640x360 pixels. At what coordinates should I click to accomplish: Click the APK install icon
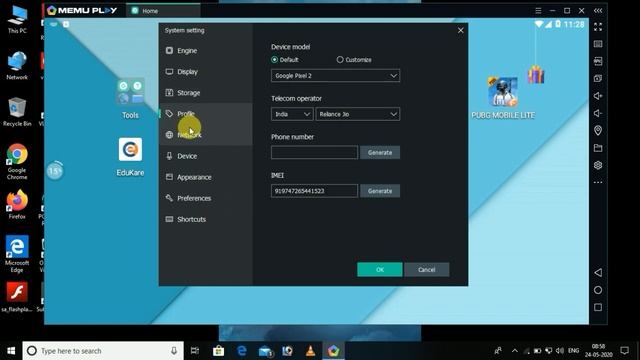pyautogui.click(x=598, y=61)
